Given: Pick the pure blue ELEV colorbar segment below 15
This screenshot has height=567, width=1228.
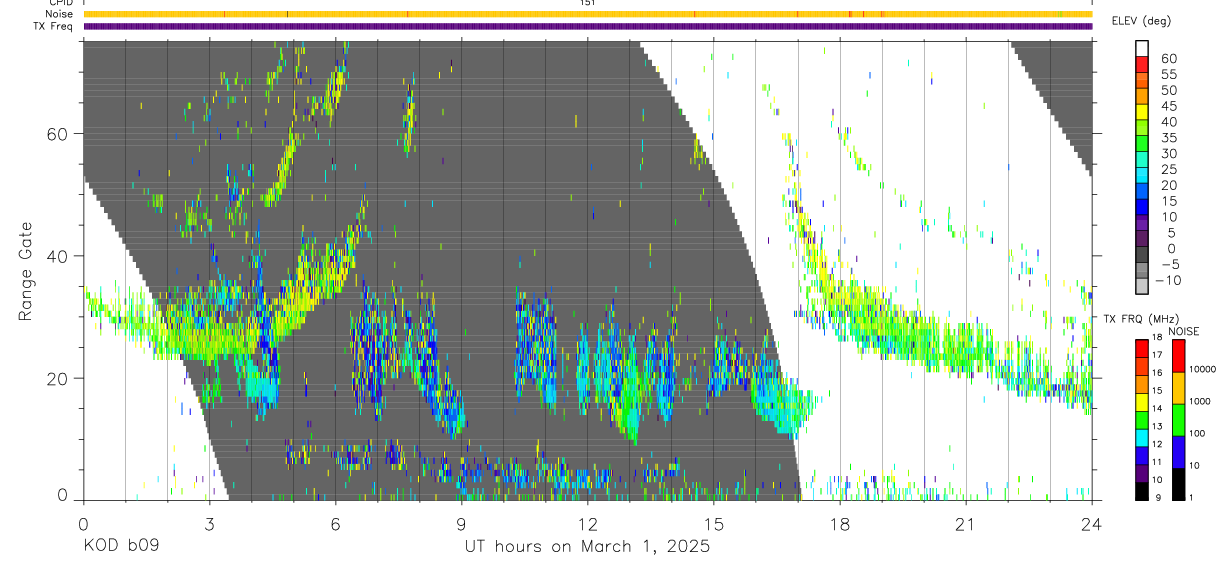Looking at the screenshot, I should coord(1142,207).
